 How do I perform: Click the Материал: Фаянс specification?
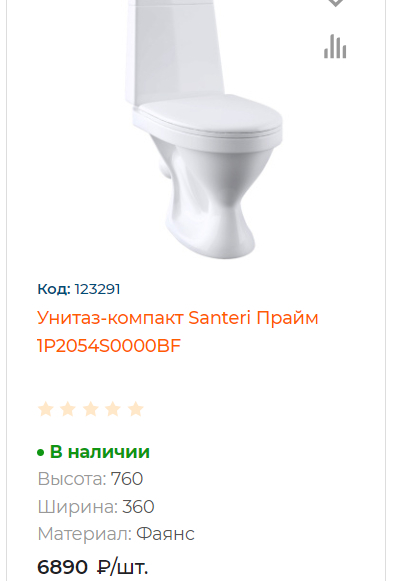click(x=116, y=534)
